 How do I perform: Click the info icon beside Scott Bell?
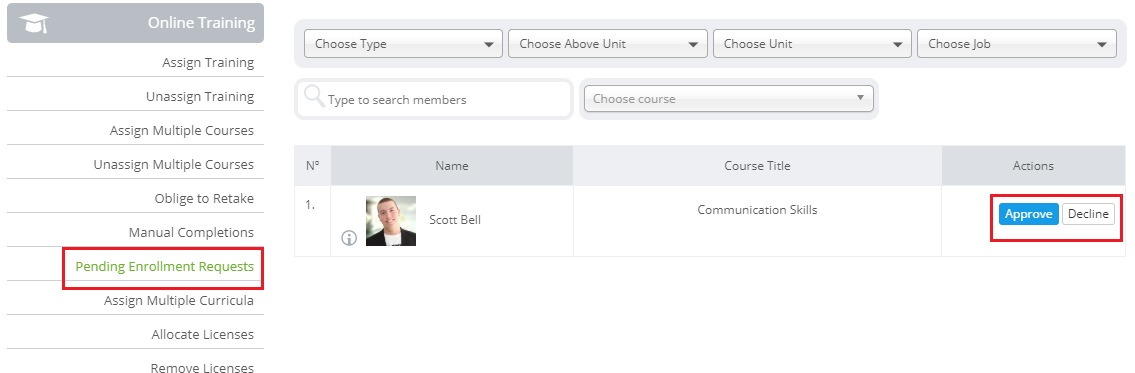point(349,238)
